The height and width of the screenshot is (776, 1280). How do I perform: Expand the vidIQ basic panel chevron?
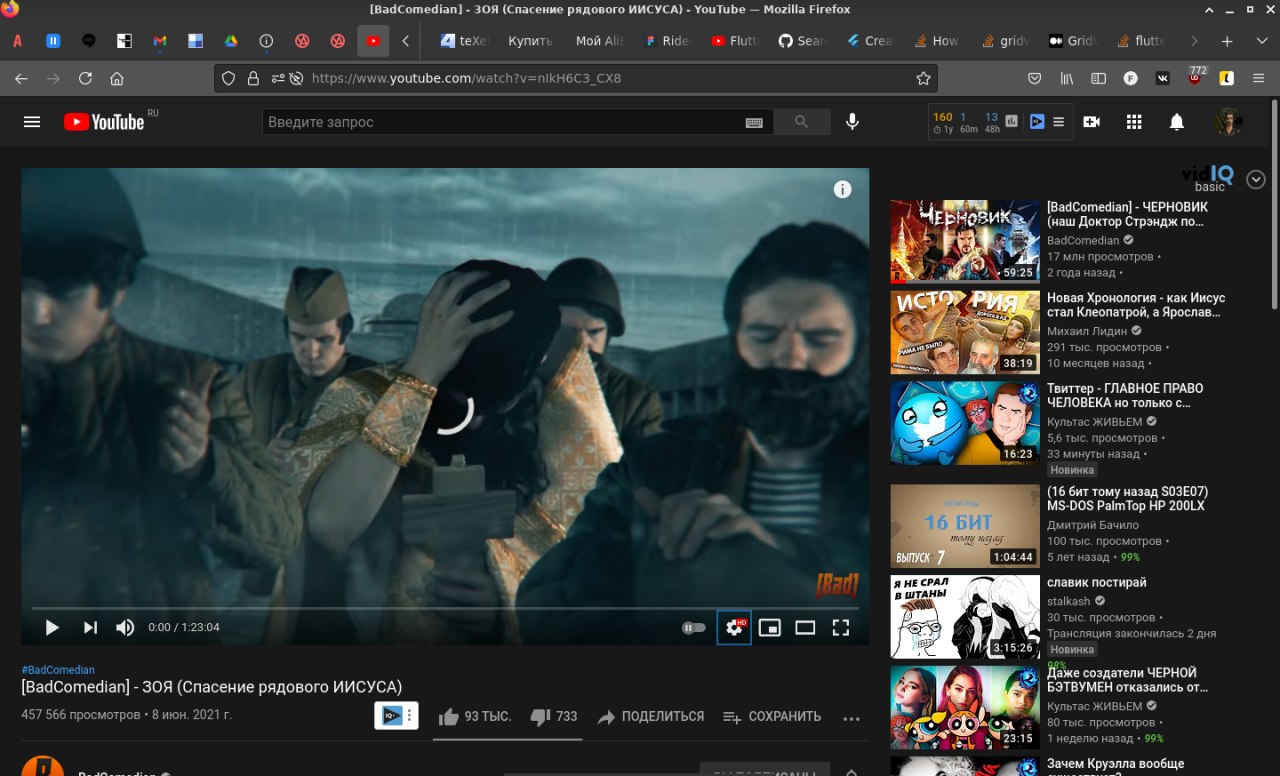pyautogui.click(x=1256, y=180)
